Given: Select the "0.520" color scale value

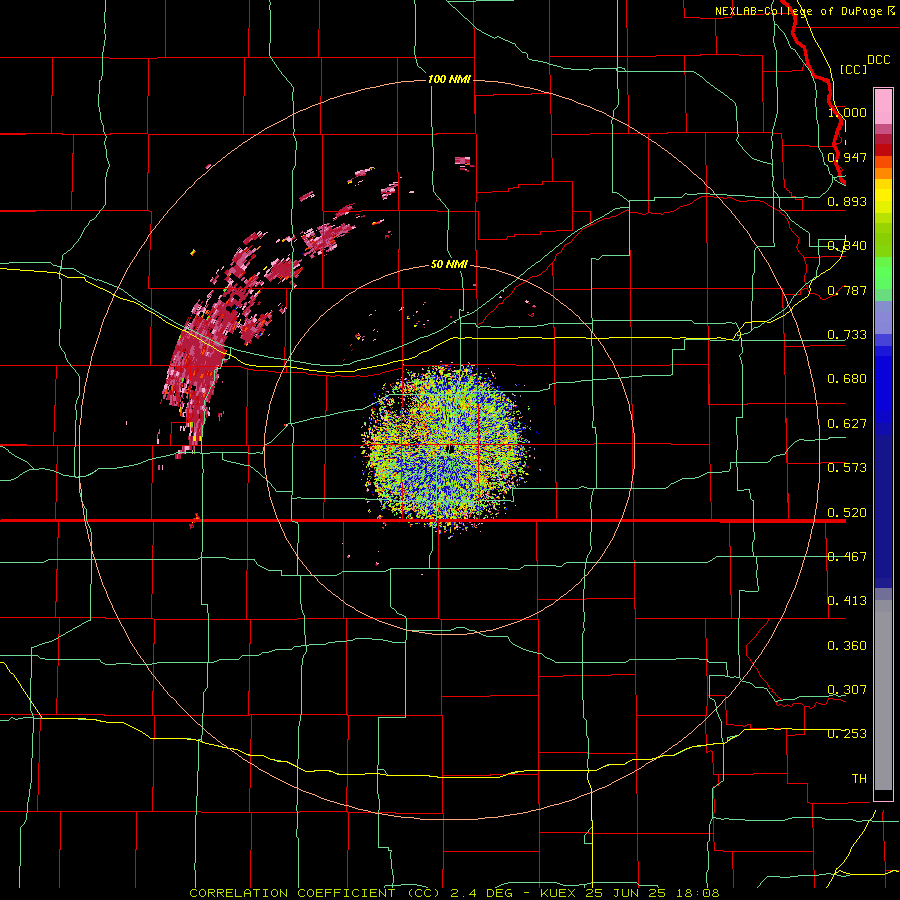Looking at the screenshot, I should (x=847, y=513).
